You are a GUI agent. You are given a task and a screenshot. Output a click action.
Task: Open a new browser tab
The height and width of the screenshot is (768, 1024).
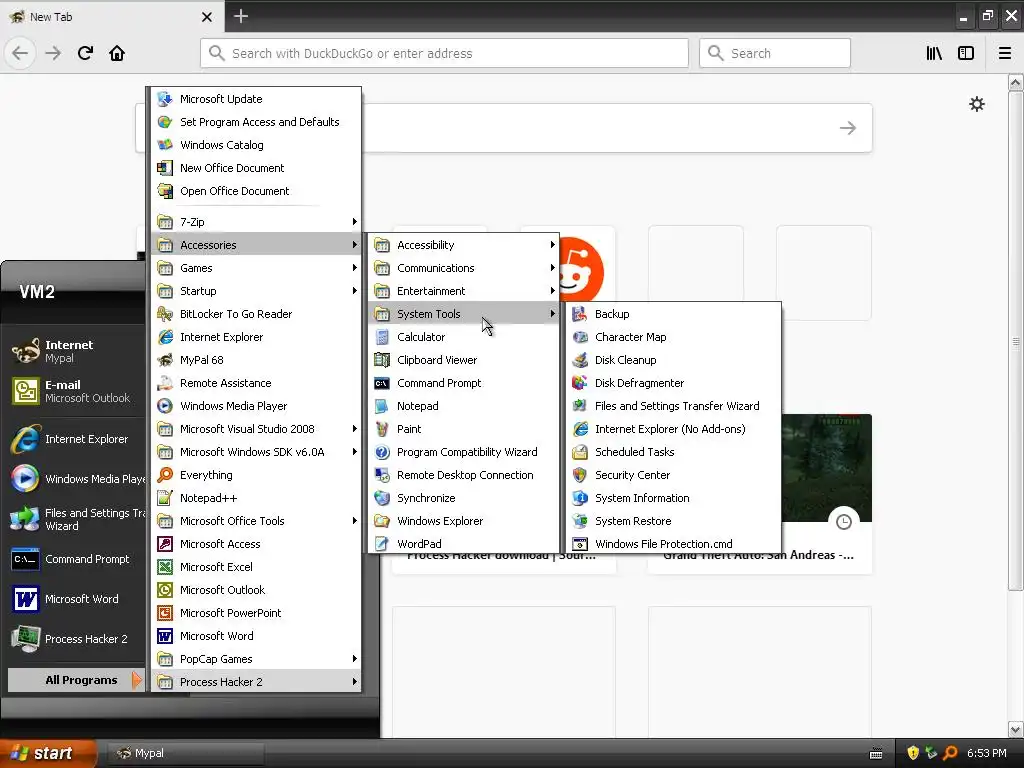tap(240, 16)
